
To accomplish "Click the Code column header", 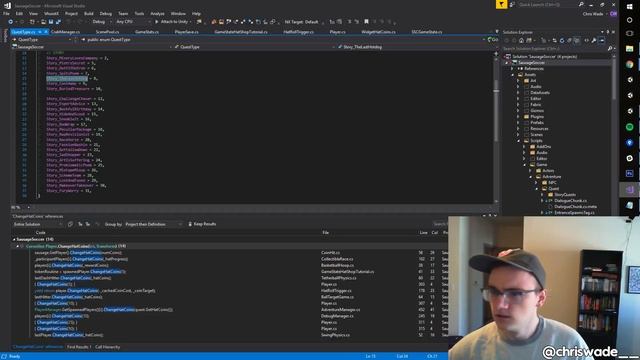I will tap(41, 233).
